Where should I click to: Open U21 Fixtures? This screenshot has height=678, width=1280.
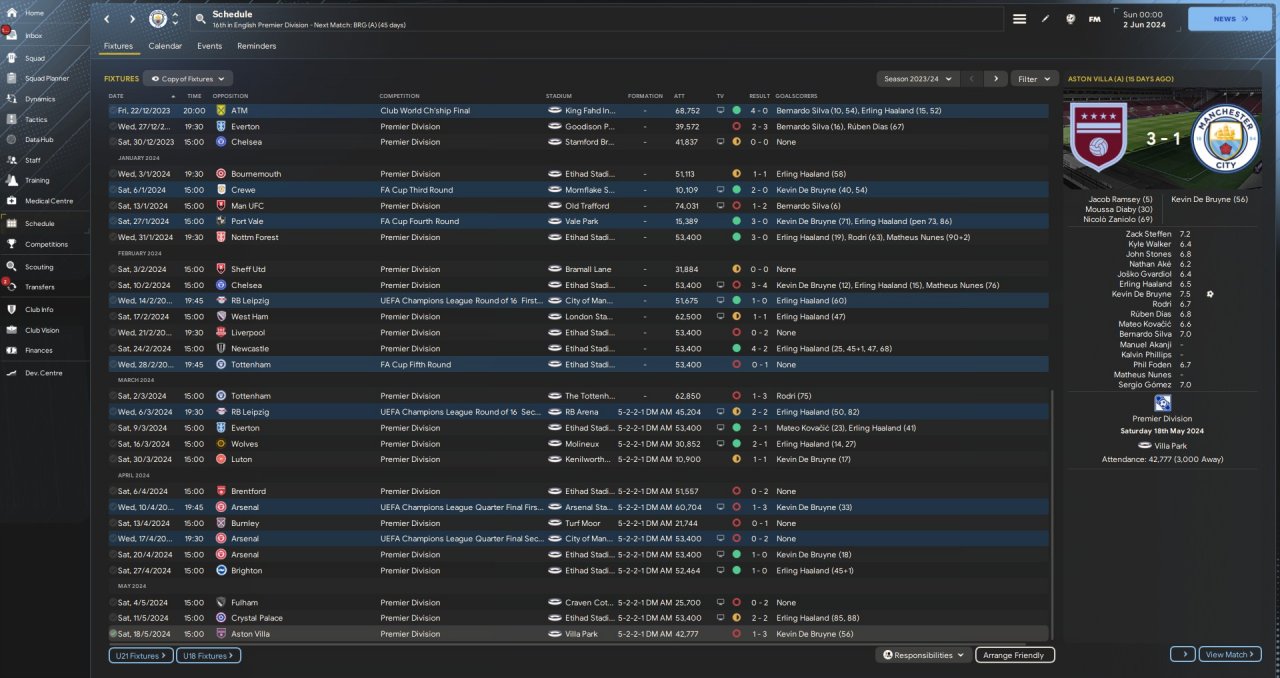coord(141,655)
